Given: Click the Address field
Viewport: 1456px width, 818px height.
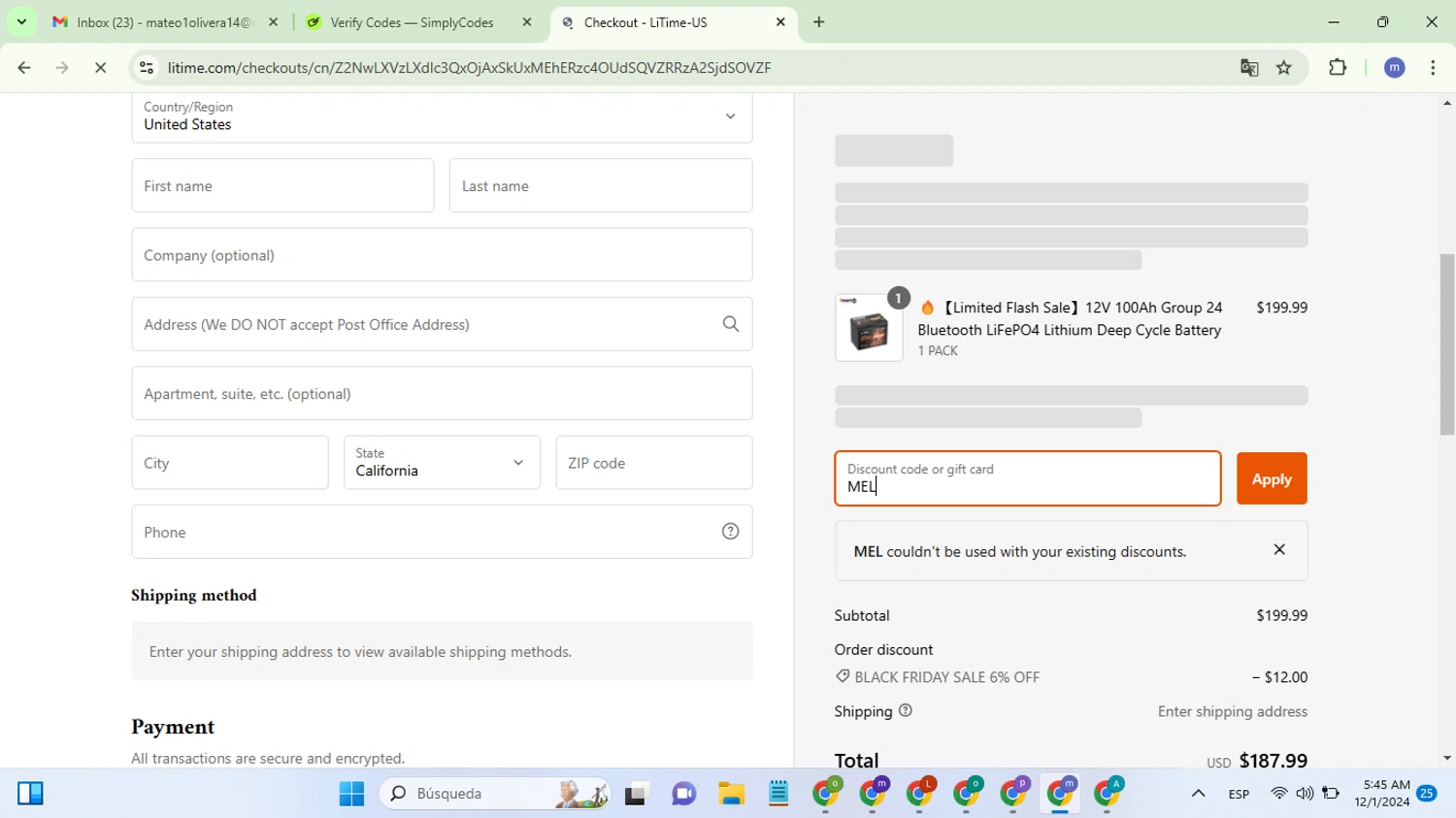Looking at the screenshot, I should coord(442,324).
